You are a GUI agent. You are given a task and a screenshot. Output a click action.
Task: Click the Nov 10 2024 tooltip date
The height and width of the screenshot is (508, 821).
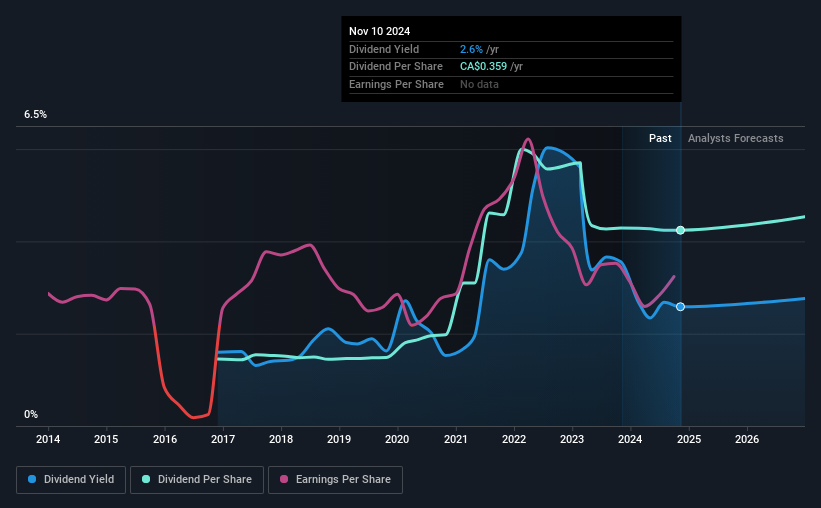(x=380, y=31)
